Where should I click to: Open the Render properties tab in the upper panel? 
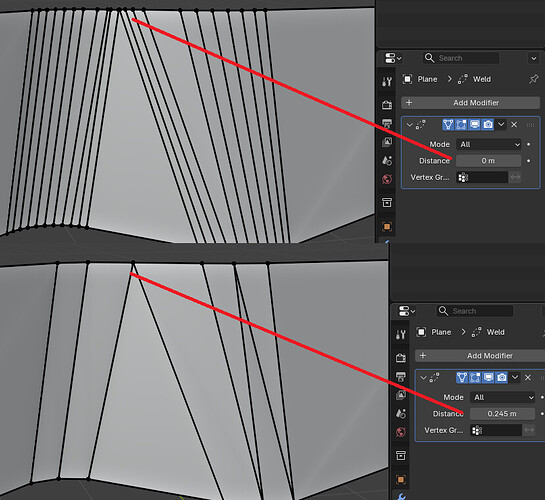click(387, 104)
